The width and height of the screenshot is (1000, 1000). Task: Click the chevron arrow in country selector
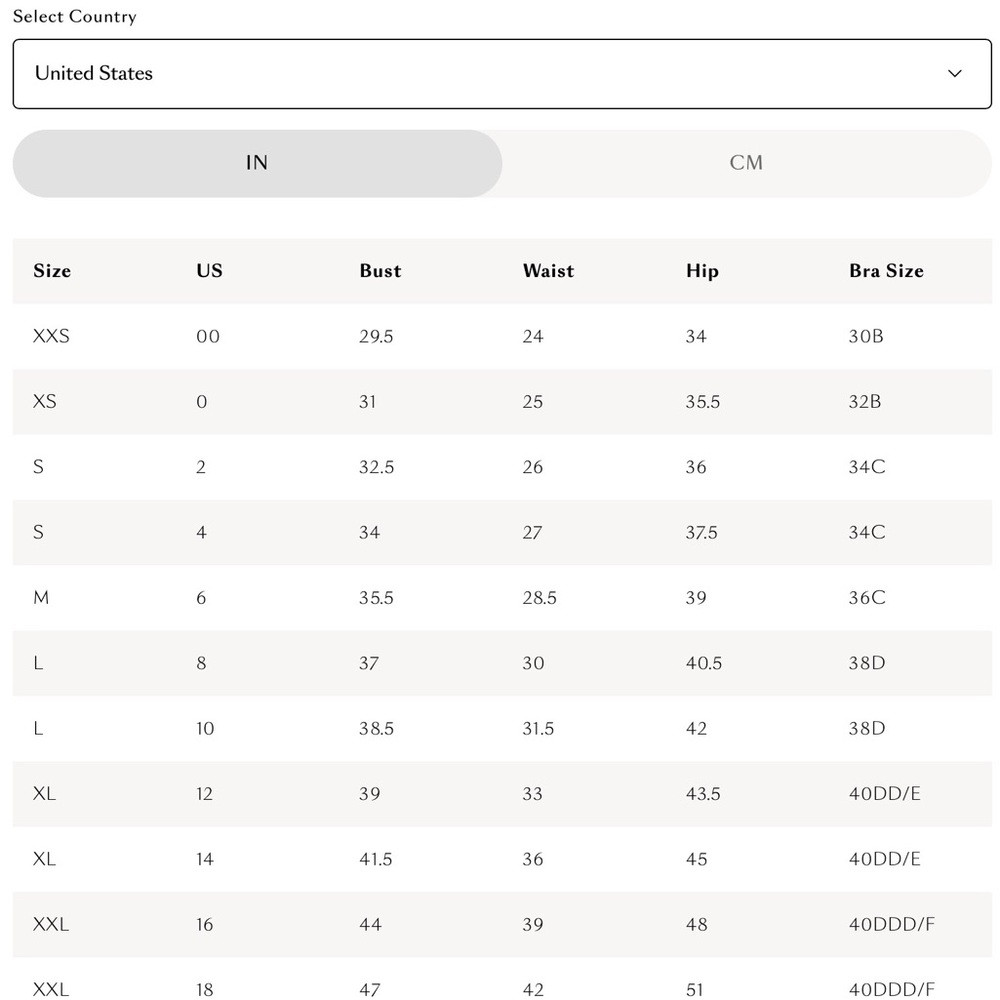coord(954,74)
